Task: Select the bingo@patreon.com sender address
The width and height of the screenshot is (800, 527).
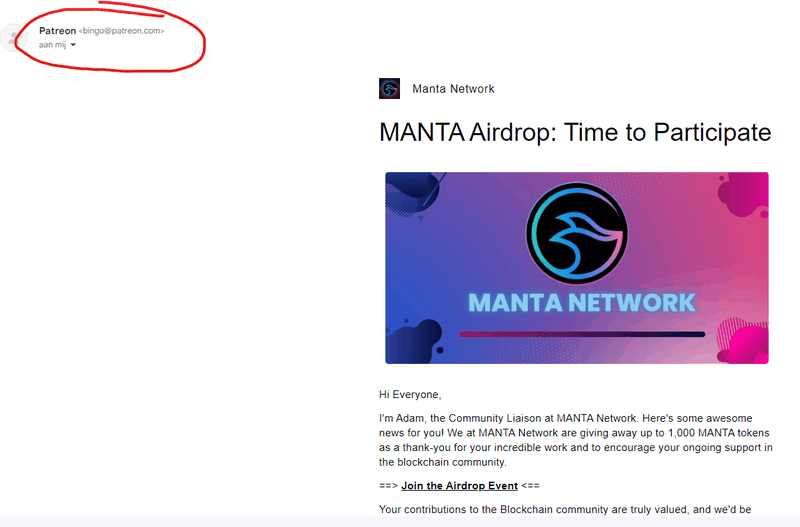Action: click(121, 31)
